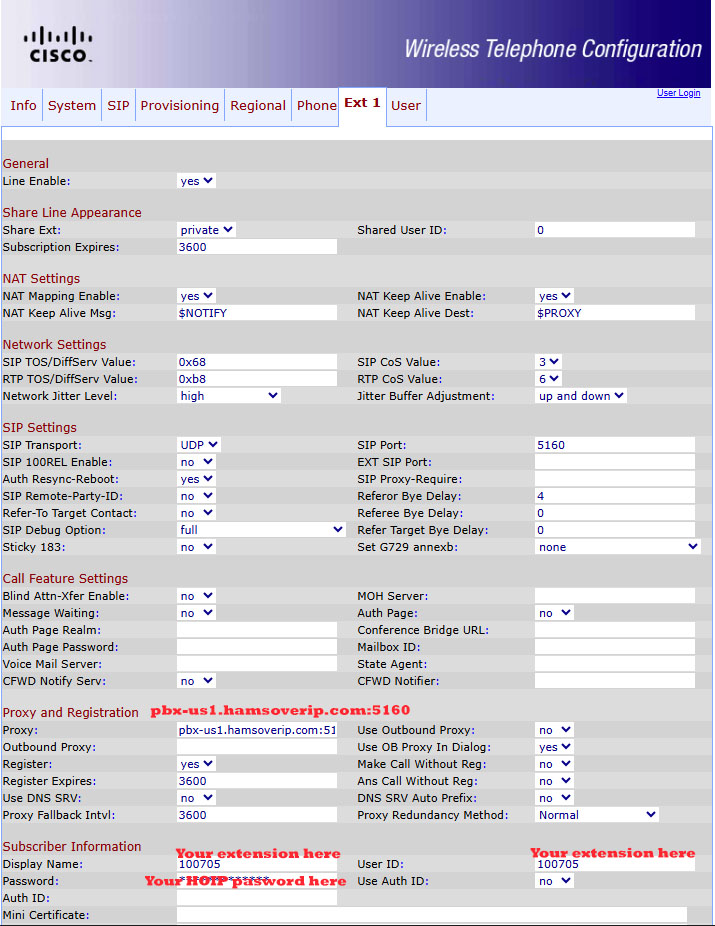Click the Proxy address field
Viewport: 715px width, 926px height.
[x=257, y=731]
